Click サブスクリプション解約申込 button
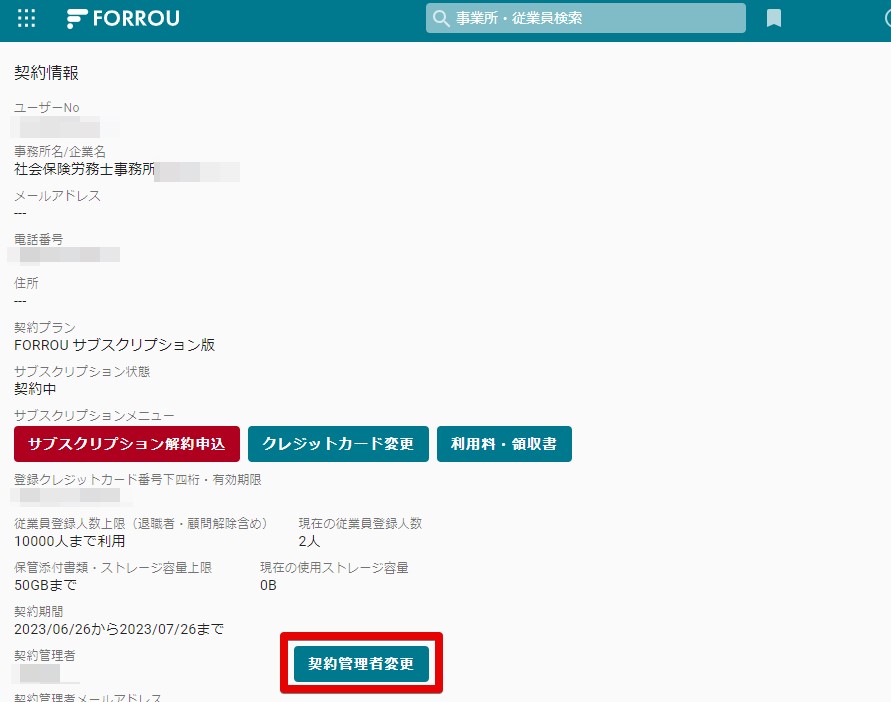891x702 pixels. pos(127,444)
